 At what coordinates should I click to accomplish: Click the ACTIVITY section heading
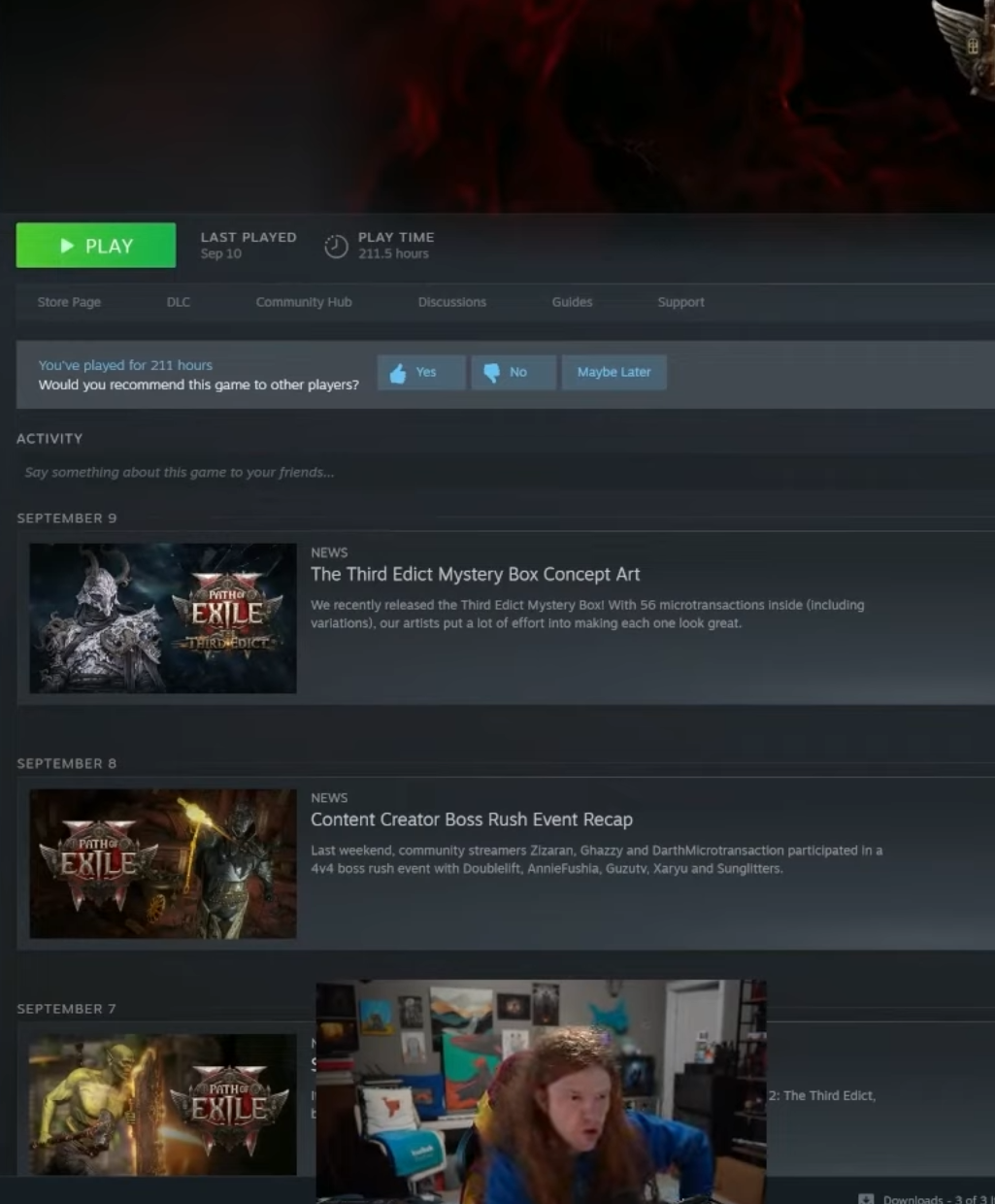click(x=50, y=439)
